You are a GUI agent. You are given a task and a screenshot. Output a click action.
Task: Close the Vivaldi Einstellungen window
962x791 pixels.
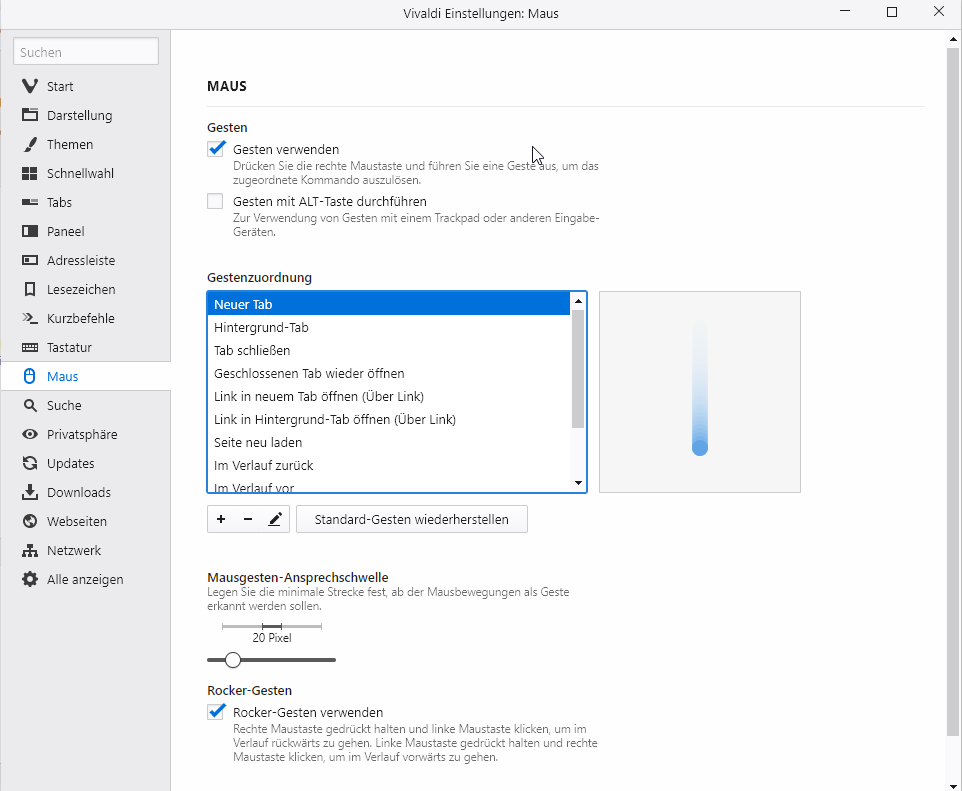(x=939, y=12)
